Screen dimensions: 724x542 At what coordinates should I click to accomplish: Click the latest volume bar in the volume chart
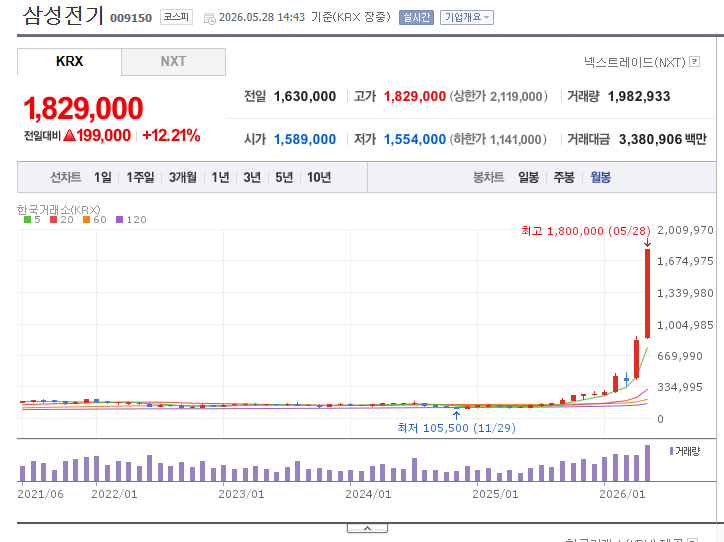coord(647,463)
